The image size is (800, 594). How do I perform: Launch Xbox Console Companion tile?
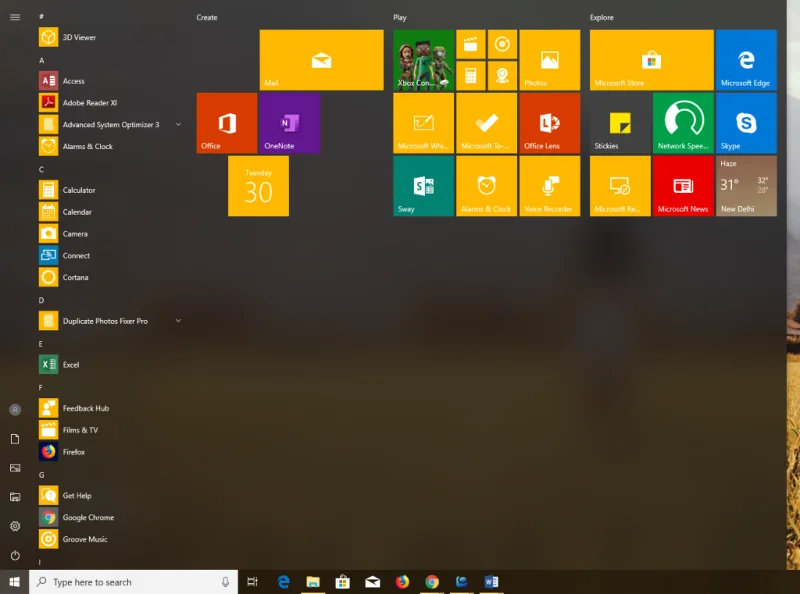coord(422,59)
